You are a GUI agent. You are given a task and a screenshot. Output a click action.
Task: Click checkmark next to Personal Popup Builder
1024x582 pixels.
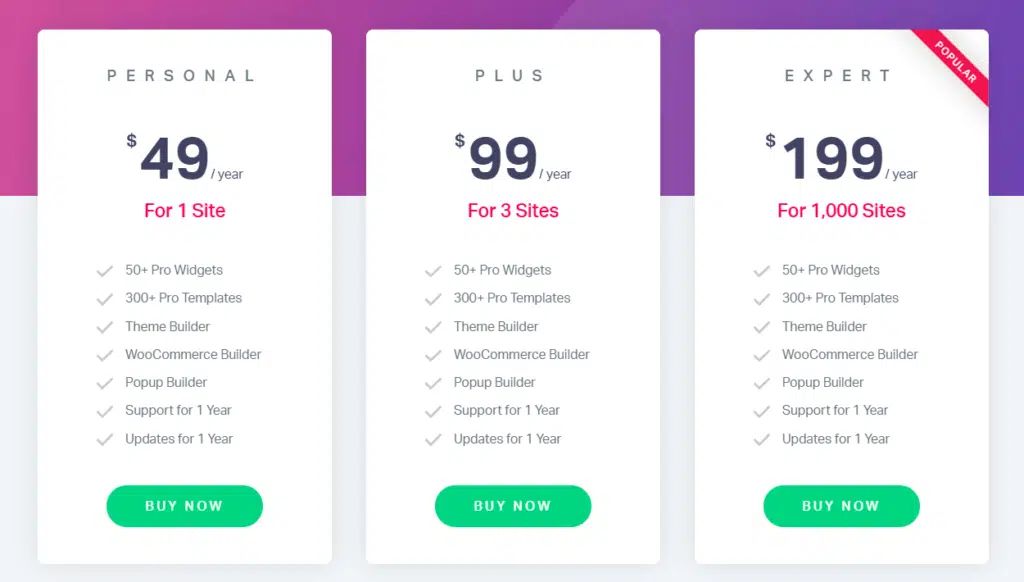(104, 383)
